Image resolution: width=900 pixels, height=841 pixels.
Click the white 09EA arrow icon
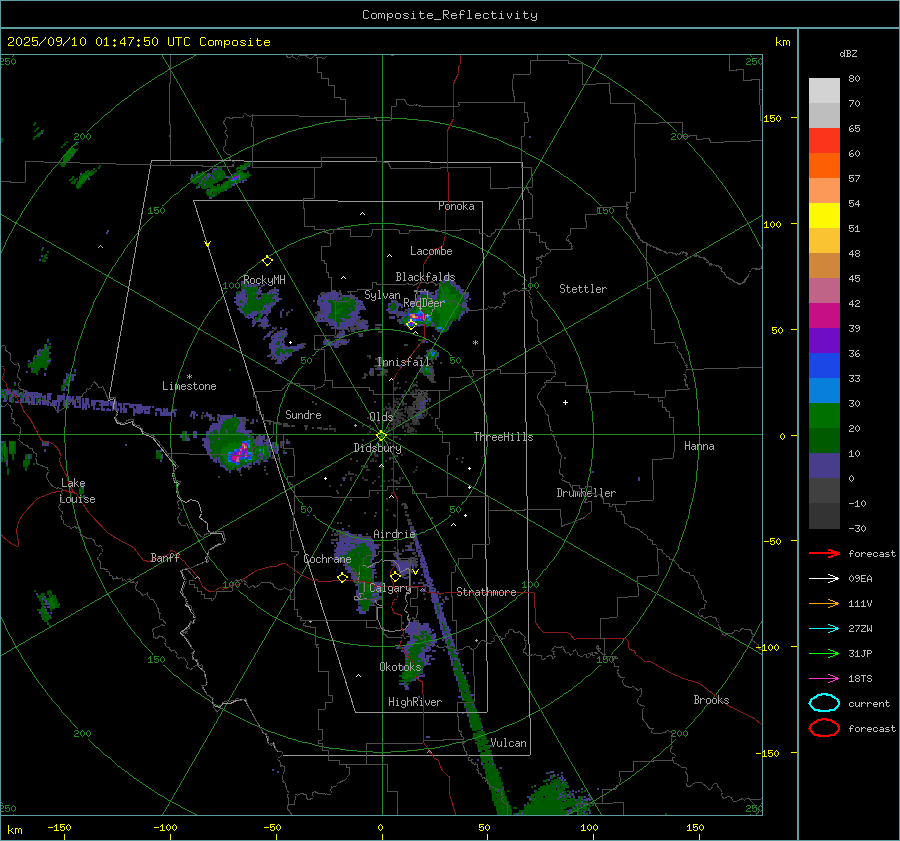(x=824, y=579)
